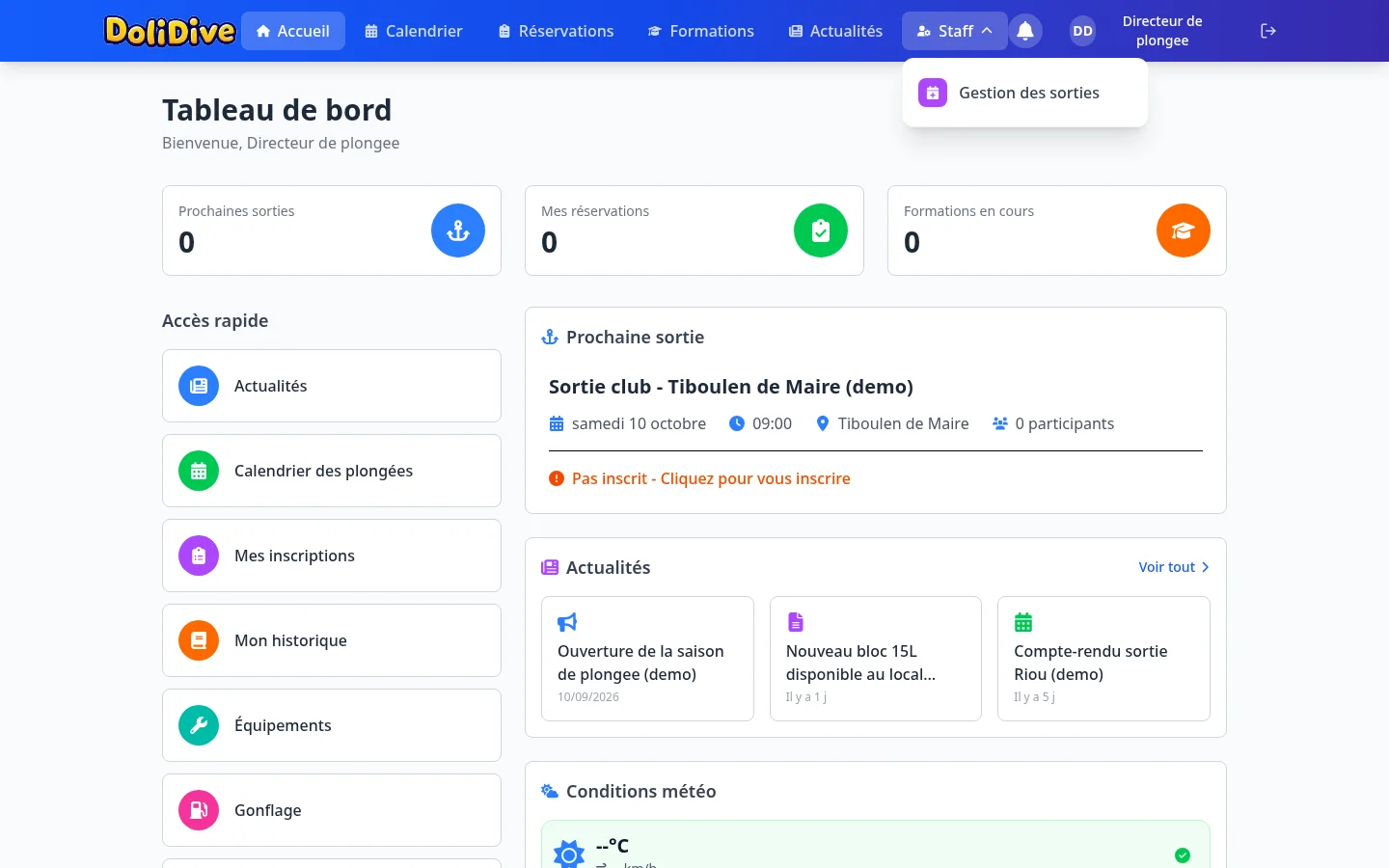This screenshot has height=868, width=1389.
Task: Click the Sortie club - Tiboulen de Maire title
Action: 731,387
